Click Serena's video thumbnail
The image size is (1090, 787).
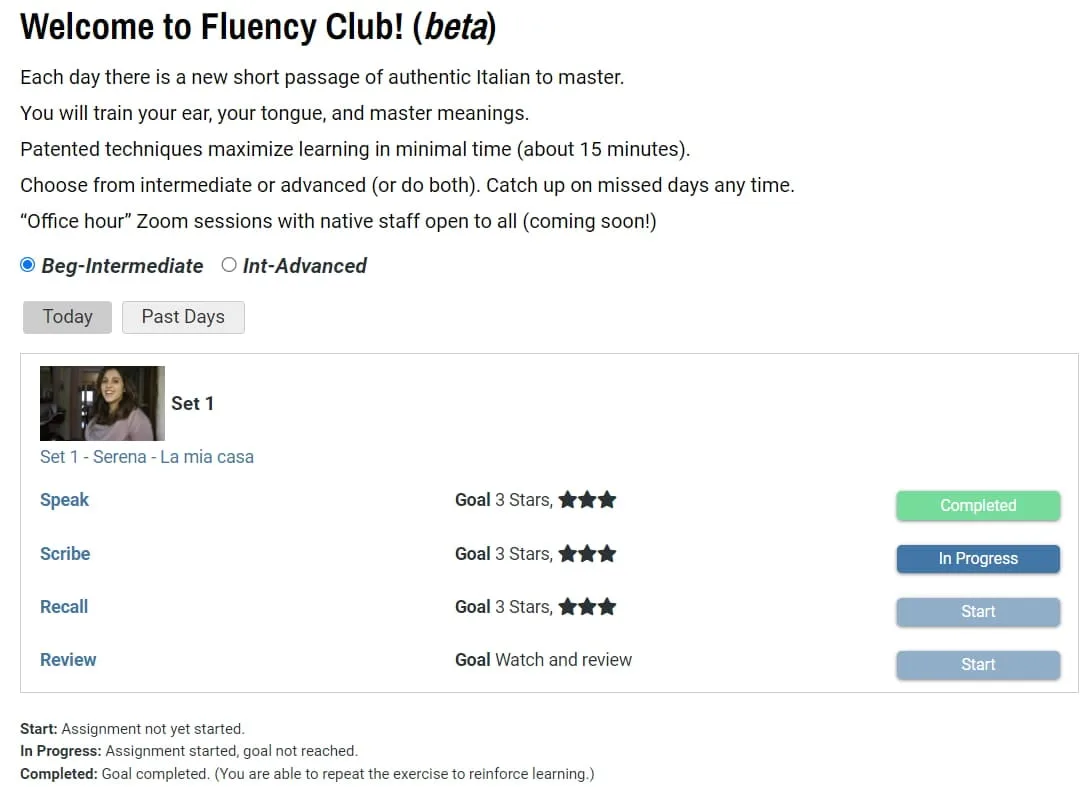click(102, 403)
